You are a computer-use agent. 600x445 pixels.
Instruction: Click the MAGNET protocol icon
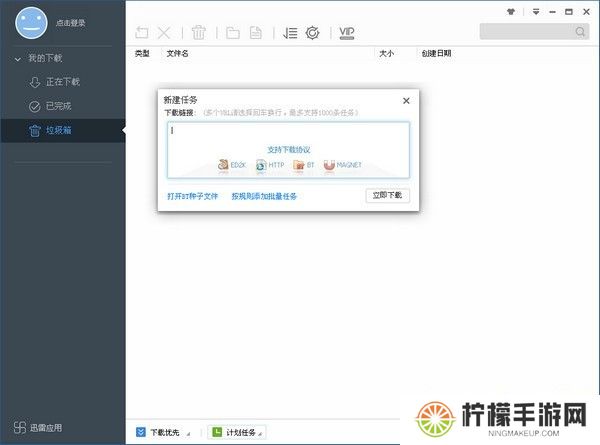pos(329,165)
